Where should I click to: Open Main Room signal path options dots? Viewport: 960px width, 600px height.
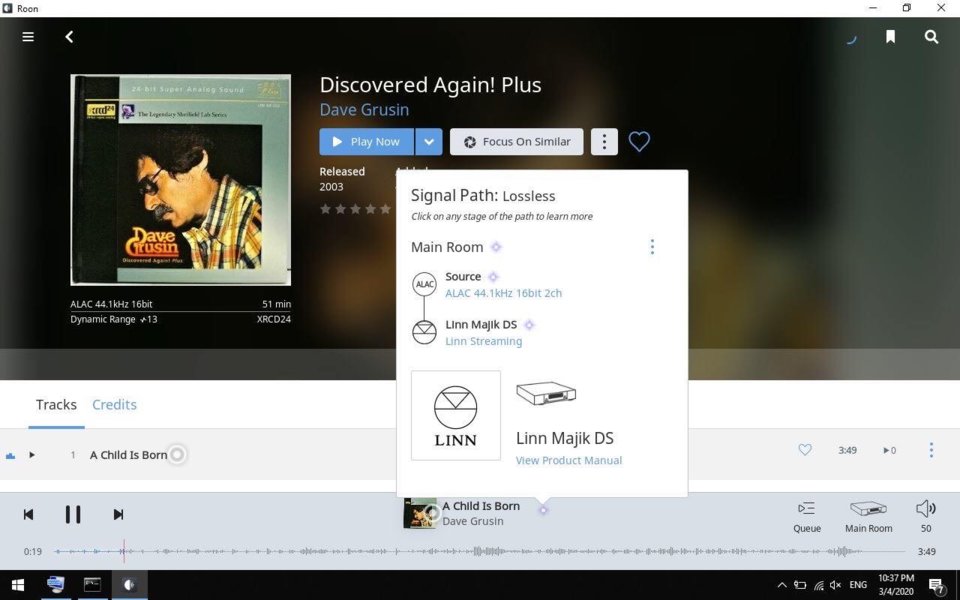652,247
